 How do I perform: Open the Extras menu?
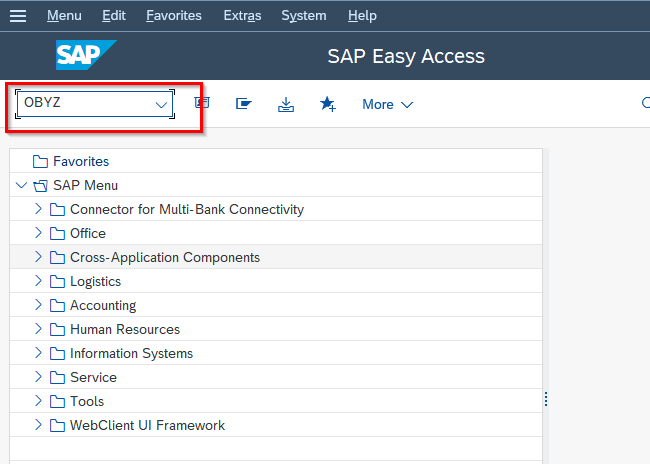pyautogui.click(x=242, y=16)
